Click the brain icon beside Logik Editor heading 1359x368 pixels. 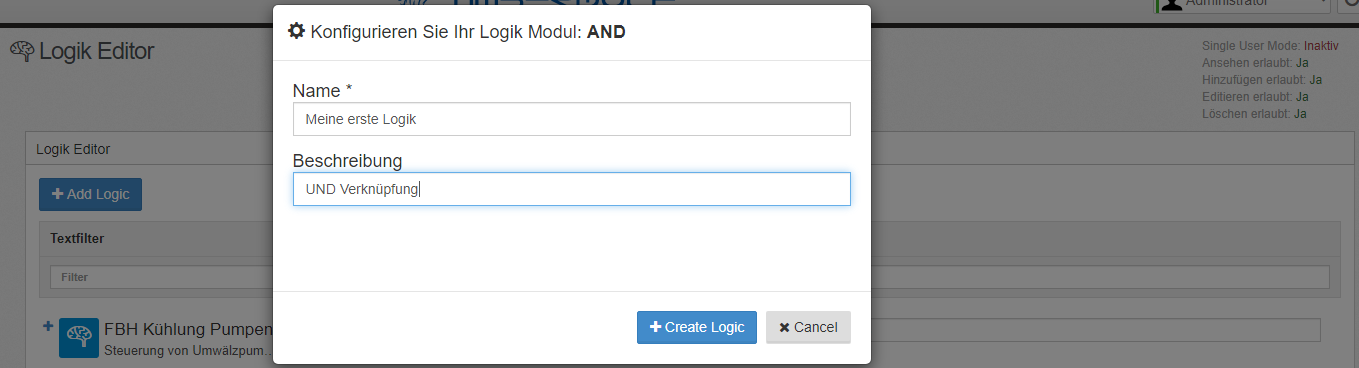point(22,51)
